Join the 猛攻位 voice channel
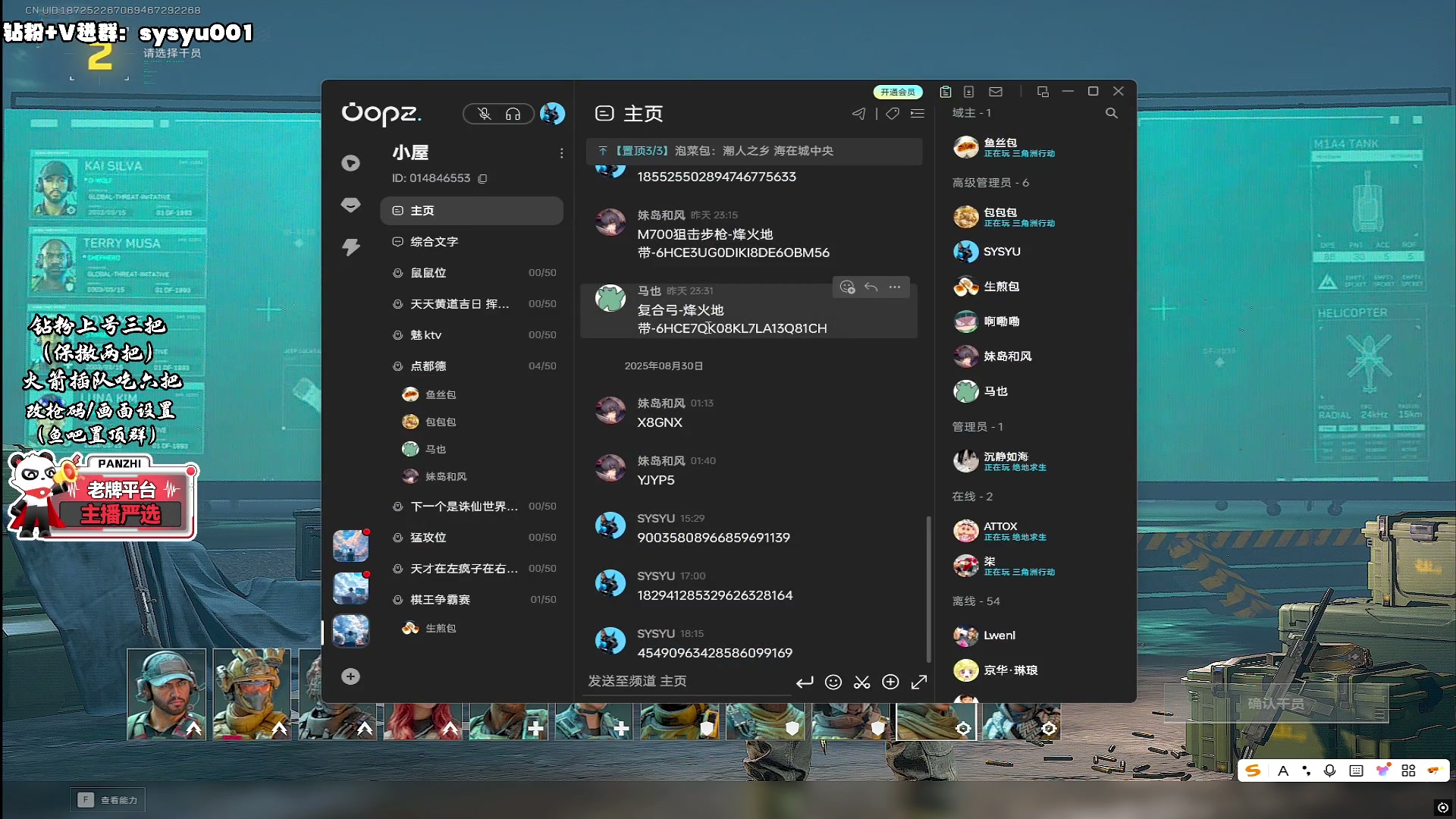 (x=472, y=538)
